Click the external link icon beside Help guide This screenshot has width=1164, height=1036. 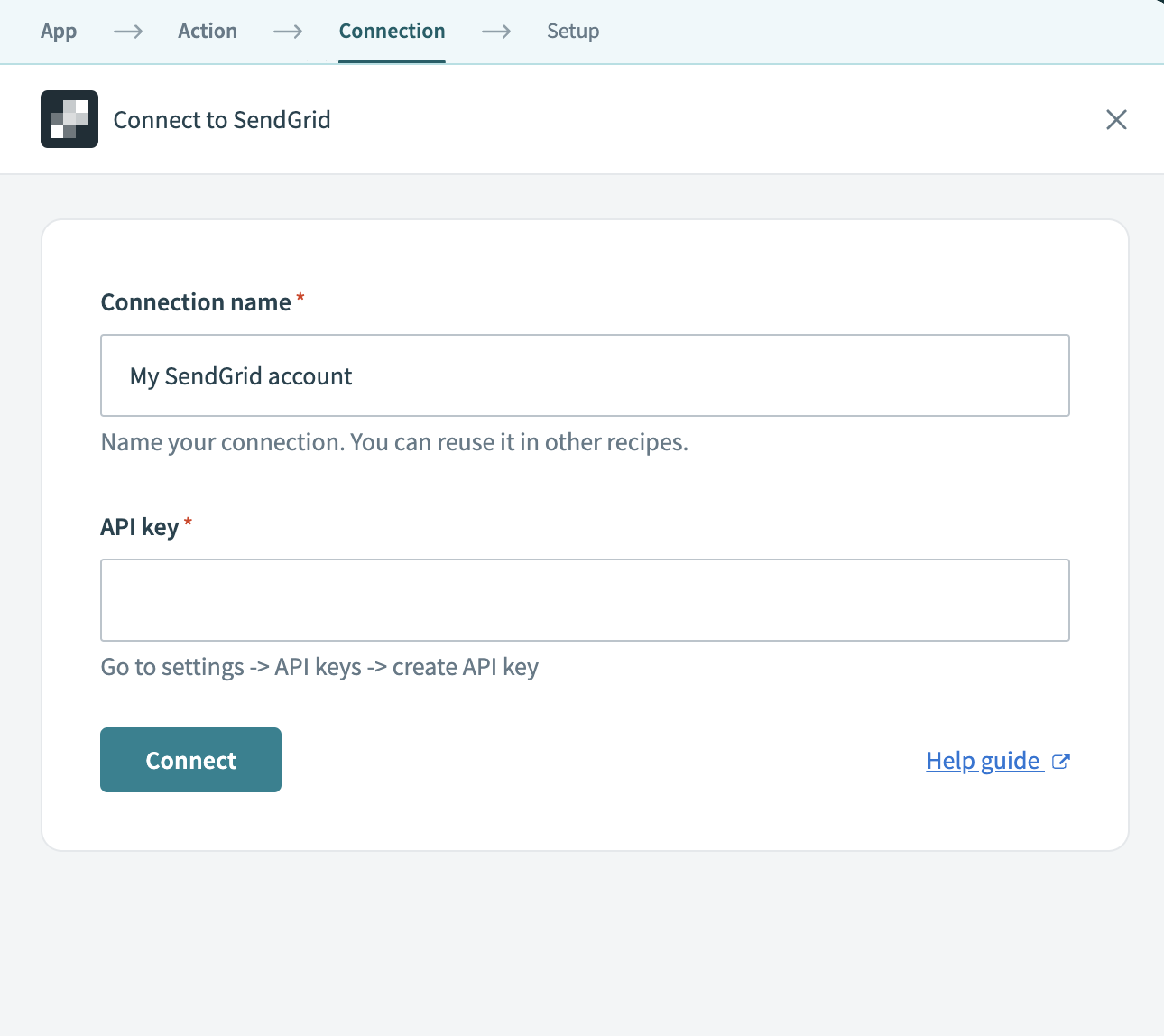[x=1061, y=761]
